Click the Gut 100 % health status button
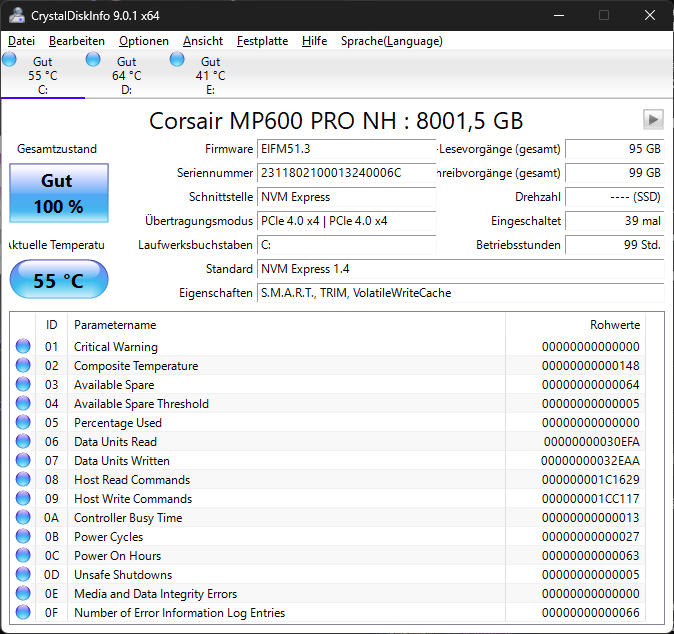The width and height of the screenshot is (674, 634). click(x=59, y=193)
